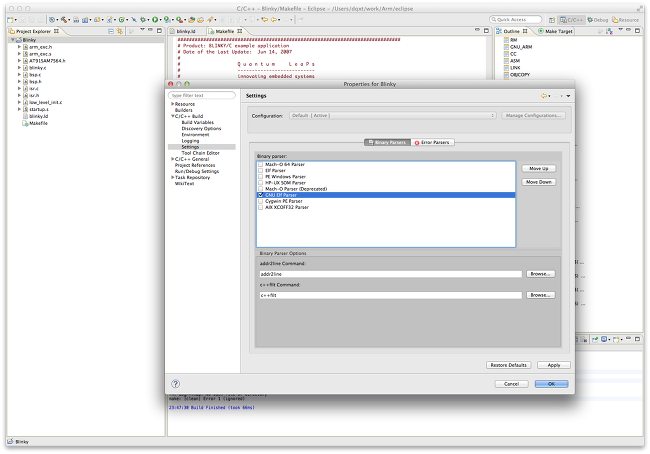Click the Apply button
Viewport: 650px width, 454px height.
(x=554, y=365)
